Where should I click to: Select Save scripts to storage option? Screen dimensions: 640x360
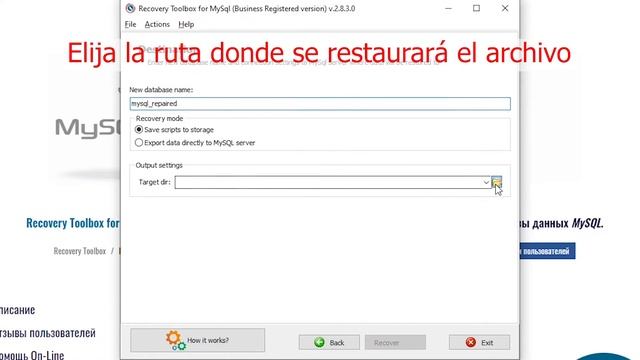pyautogui.click(x=174, y=130)
